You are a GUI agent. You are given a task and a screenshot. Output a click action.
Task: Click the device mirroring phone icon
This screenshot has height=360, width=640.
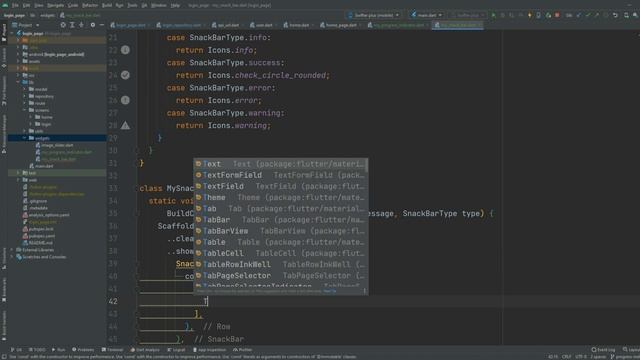(539, 15)
